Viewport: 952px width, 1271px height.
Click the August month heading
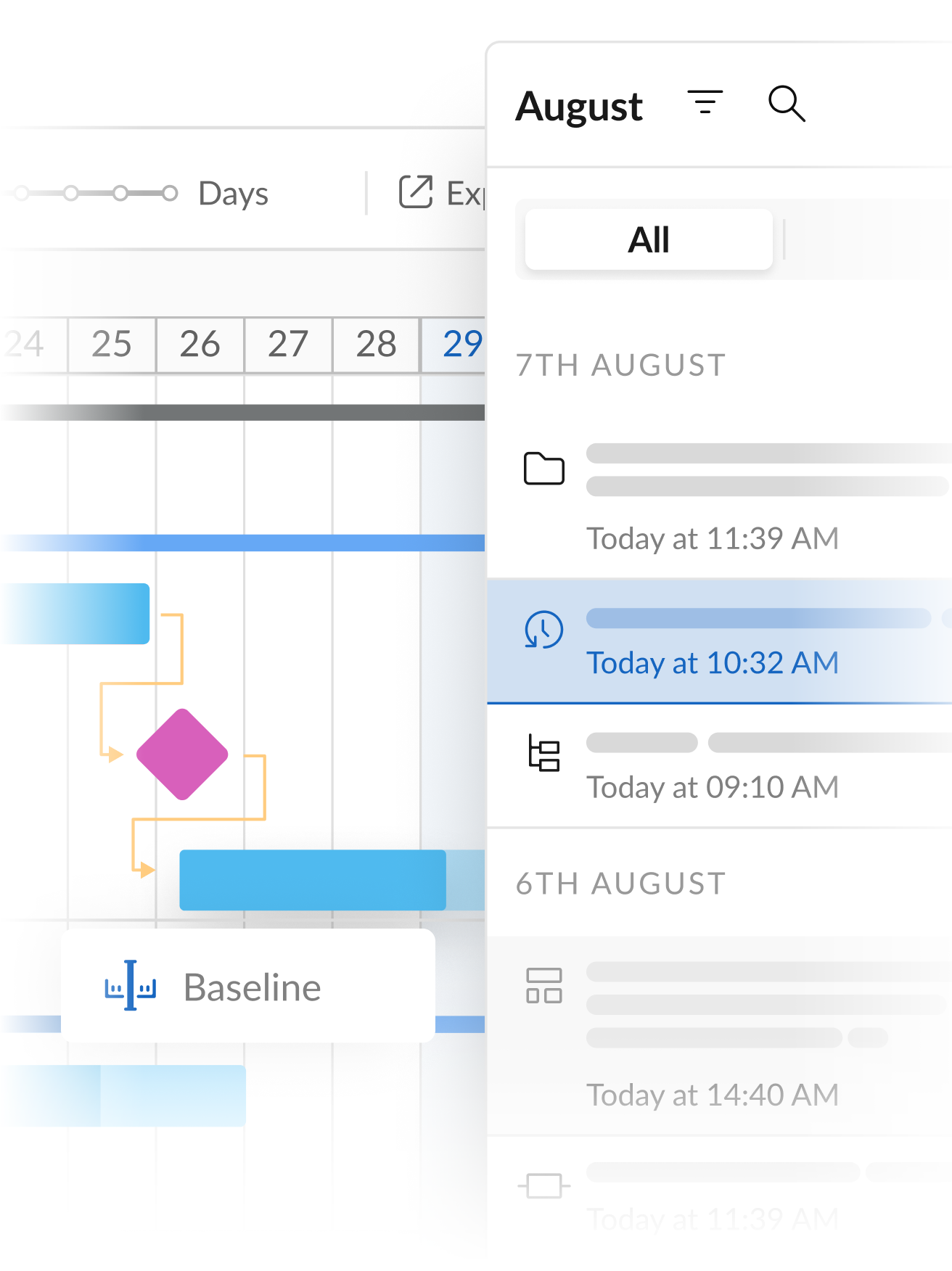point(579,106)
